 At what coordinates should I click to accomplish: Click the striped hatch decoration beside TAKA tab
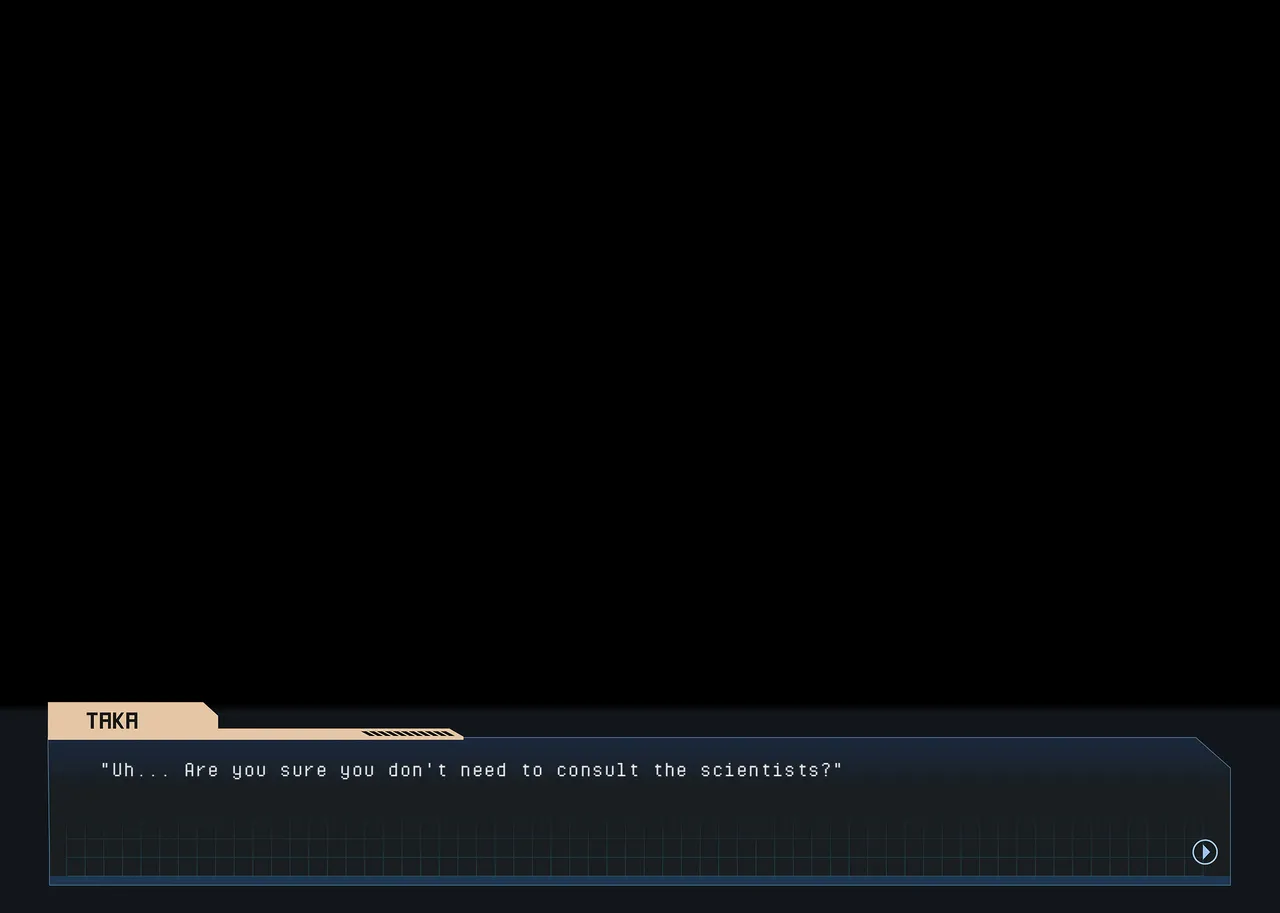pyautogui.click(x=408, y=734)
